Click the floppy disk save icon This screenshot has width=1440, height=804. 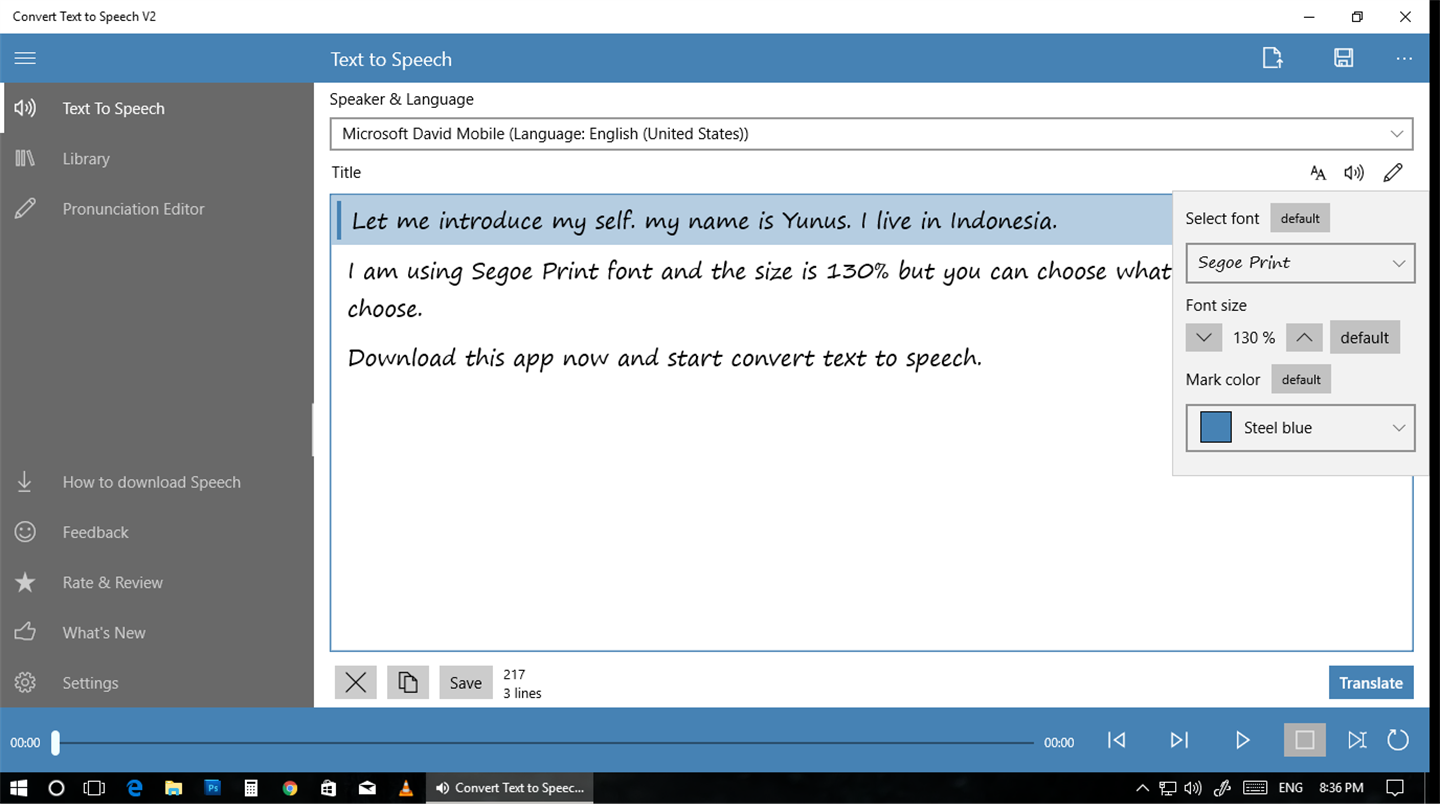pyautogui.click(x=1343, y=58)
